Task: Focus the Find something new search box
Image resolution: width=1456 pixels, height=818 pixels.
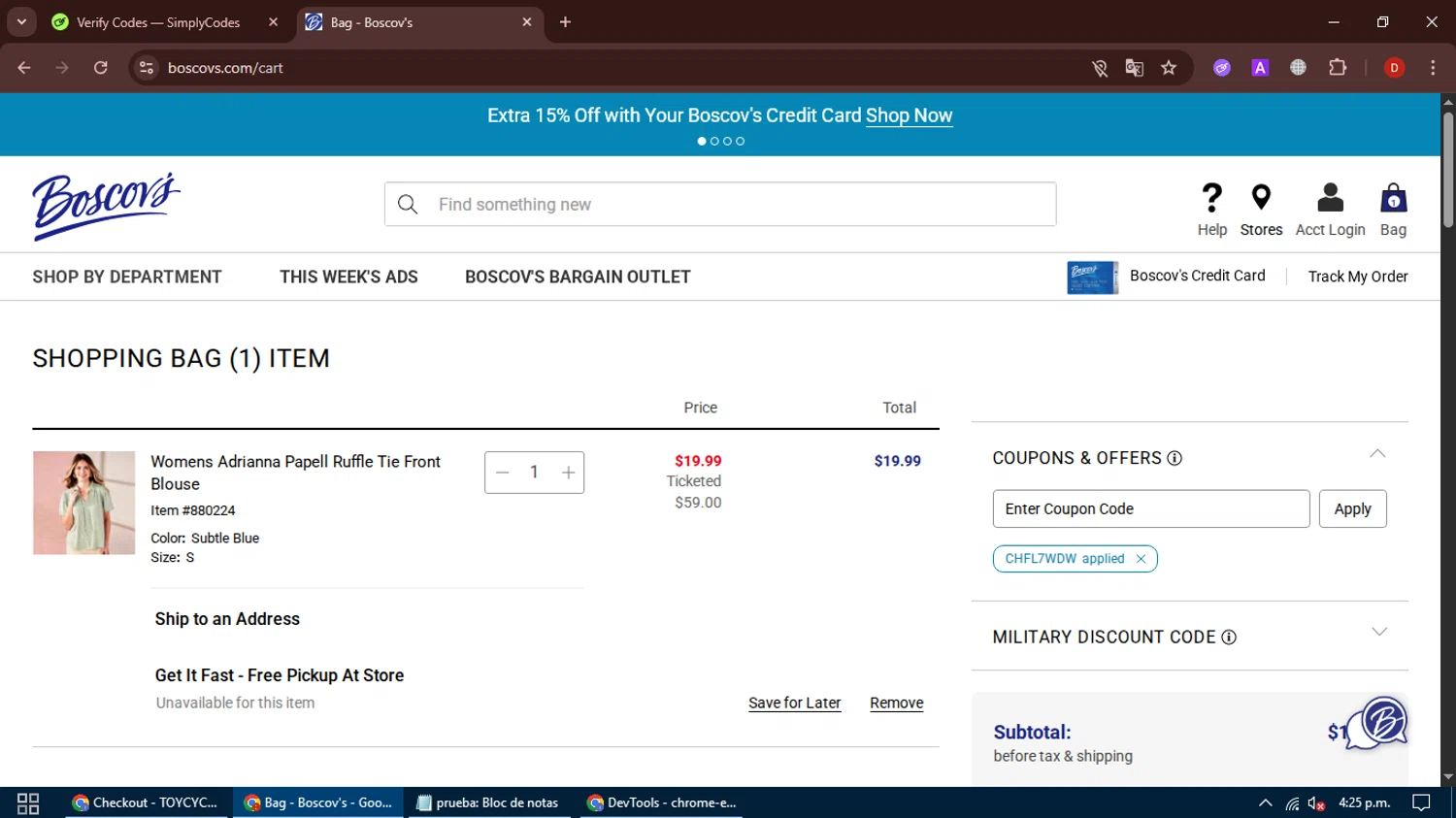Action: 720,205
